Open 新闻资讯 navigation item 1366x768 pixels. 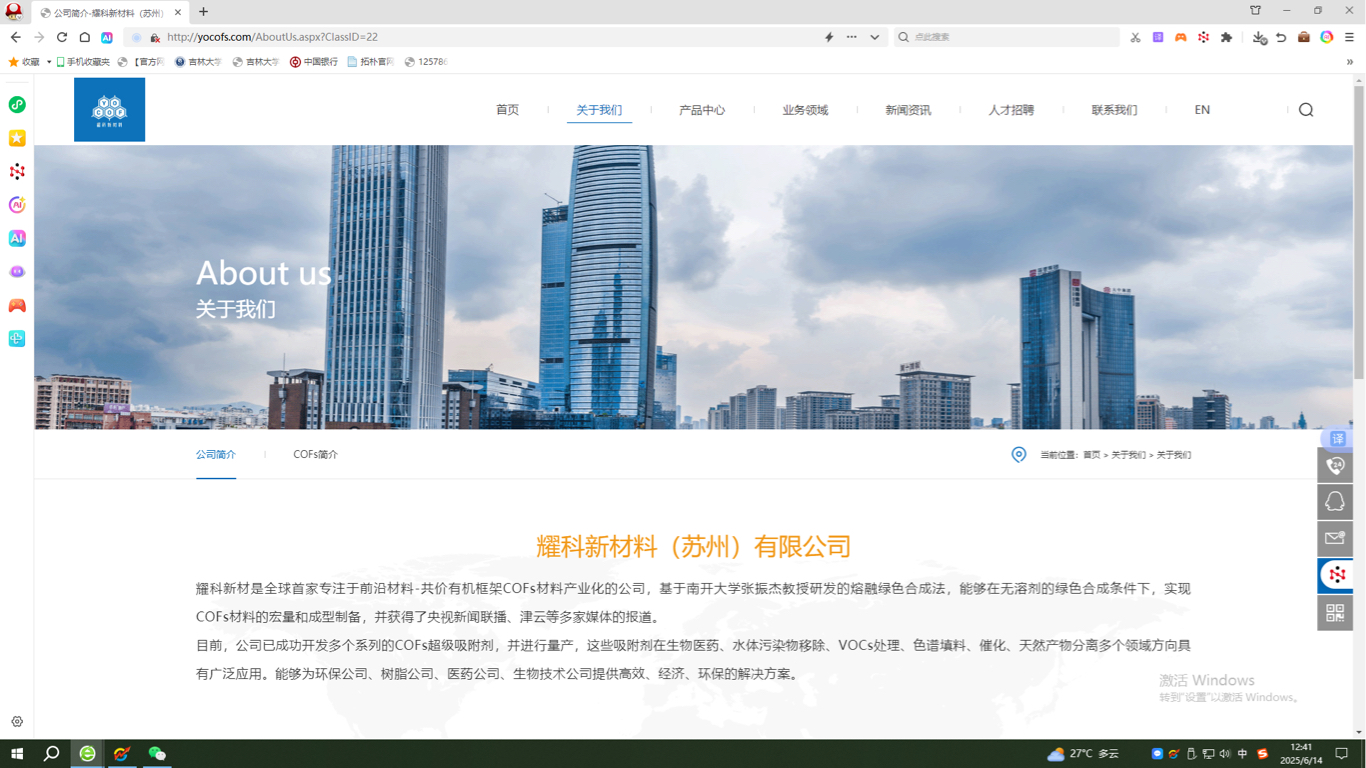908,110
